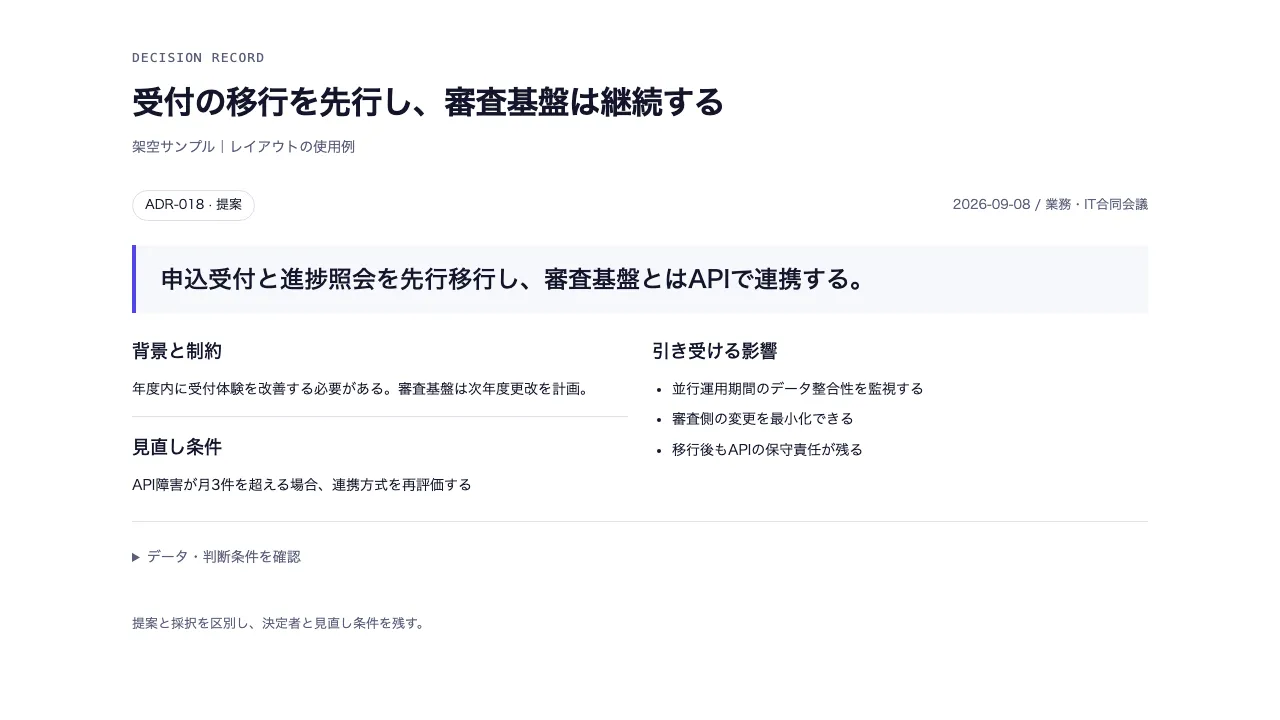Select the 引き受ける影響 heading
The height and width of the screenshot is (720, 1280).
coord(715,351)
